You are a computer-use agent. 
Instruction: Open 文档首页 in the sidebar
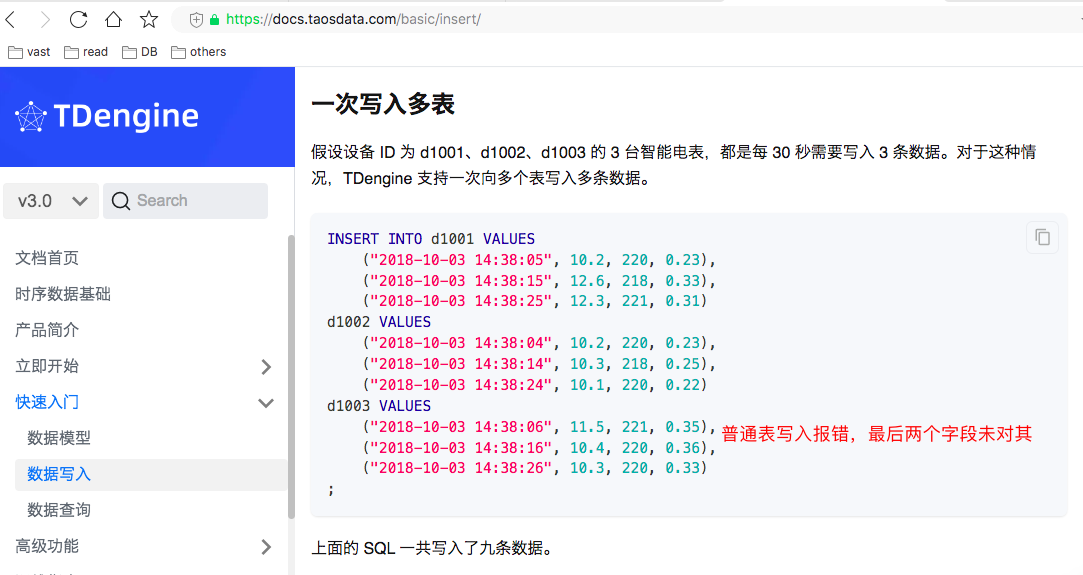click(47, 258)
